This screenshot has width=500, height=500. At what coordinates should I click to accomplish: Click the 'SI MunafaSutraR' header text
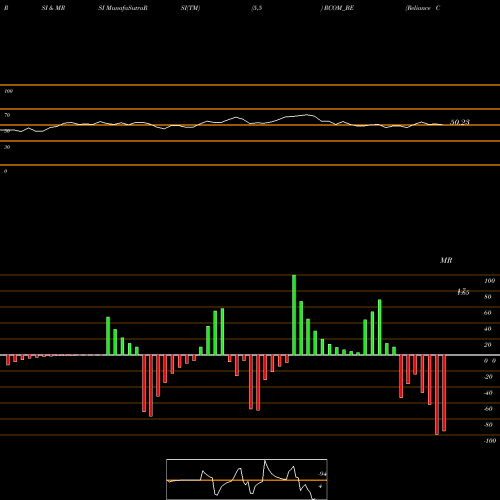[x=123, y=8]
